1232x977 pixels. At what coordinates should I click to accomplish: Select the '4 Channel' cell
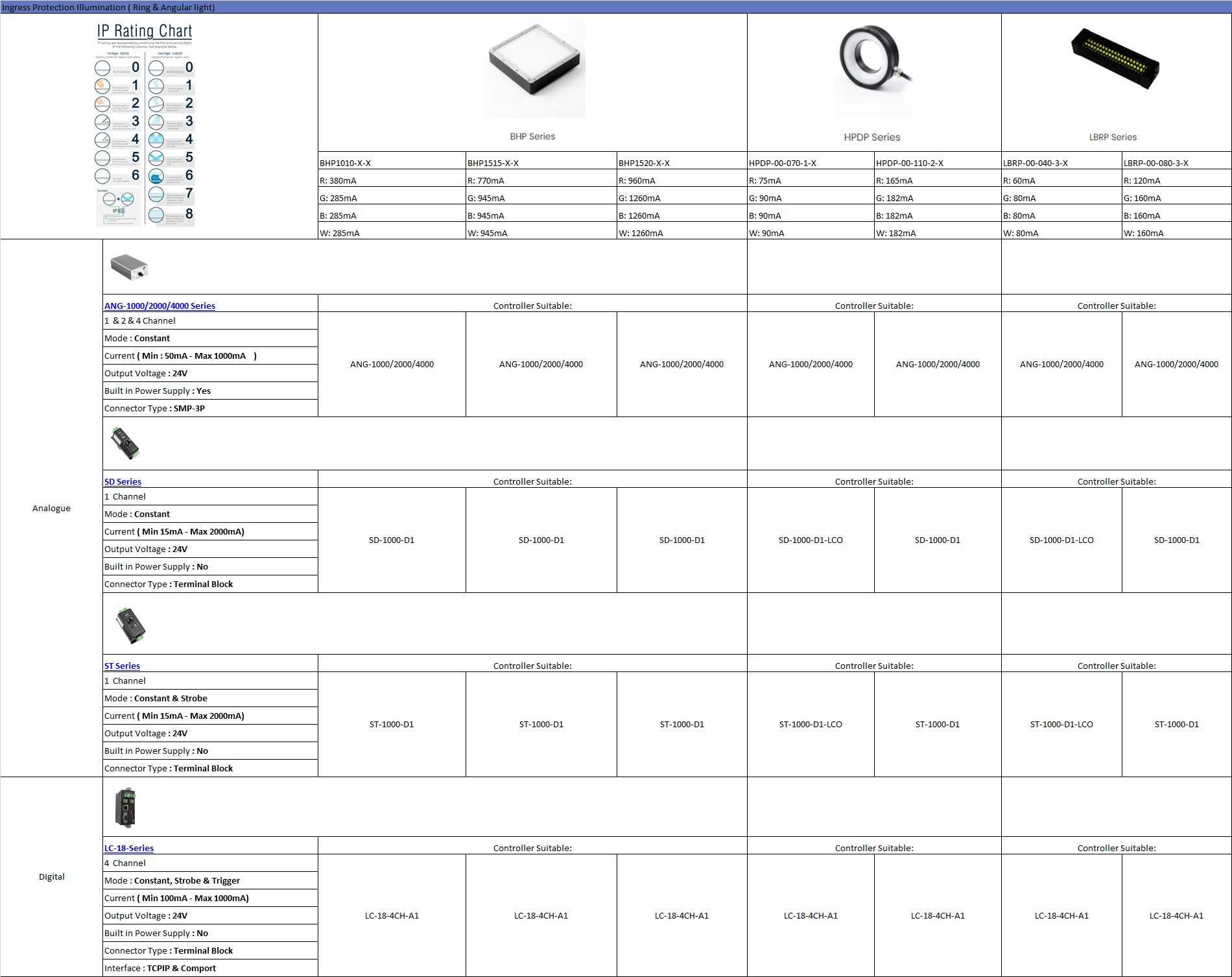click(210, 863)
